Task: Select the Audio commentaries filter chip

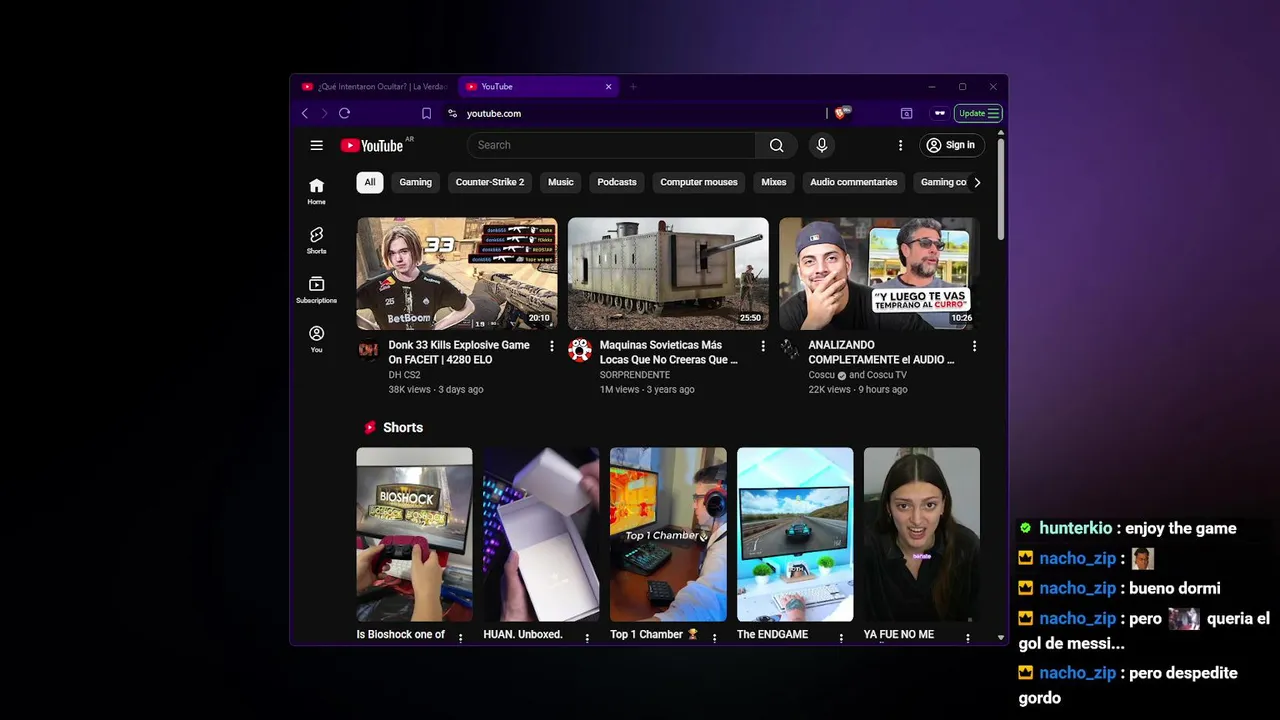Action: coord(854,182)
